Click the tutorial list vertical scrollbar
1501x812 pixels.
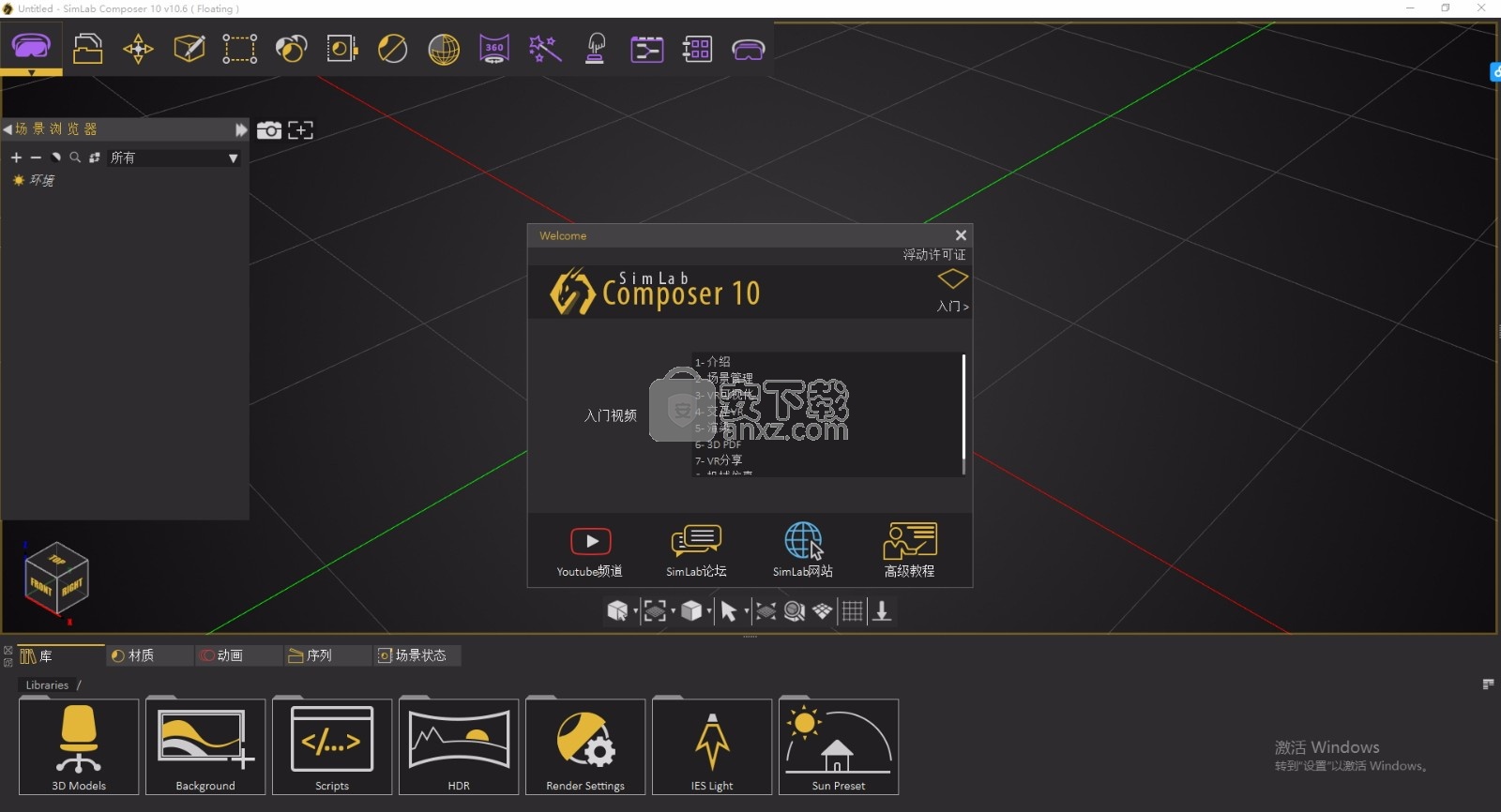click(x=963, y=413)
